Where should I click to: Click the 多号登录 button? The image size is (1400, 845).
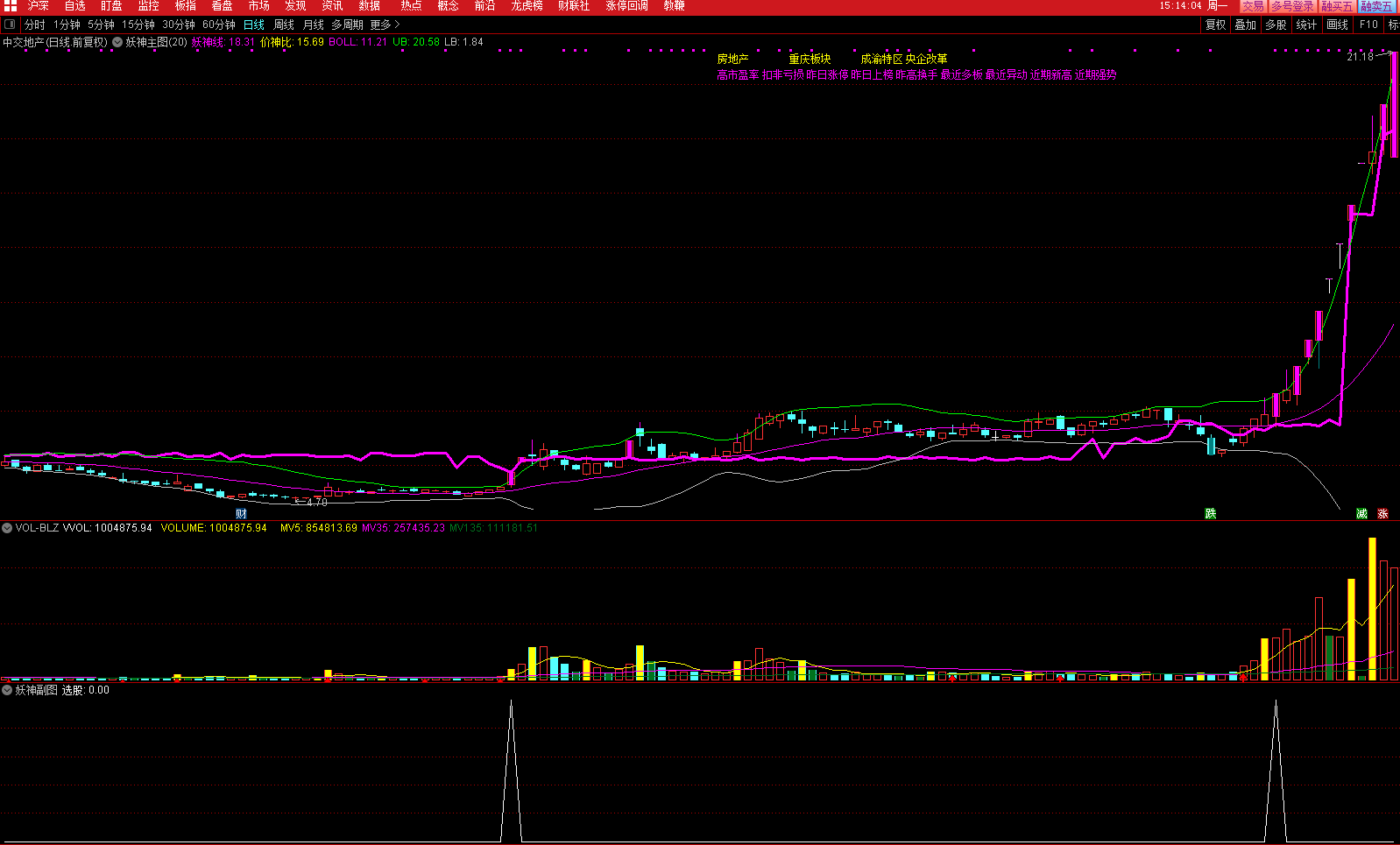pos(1292,6)
